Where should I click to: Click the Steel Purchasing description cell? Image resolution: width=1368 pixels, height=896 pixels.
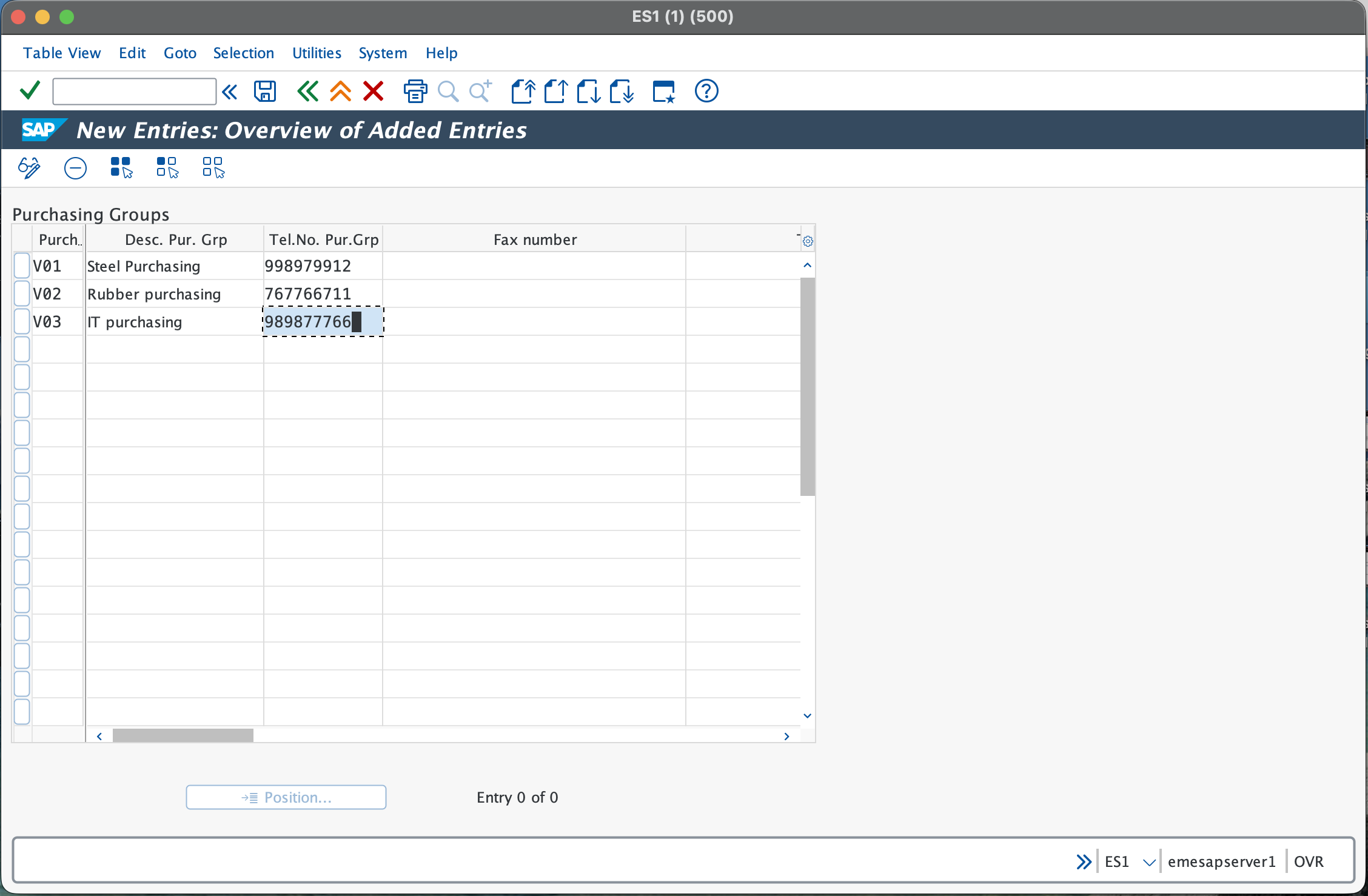pos(175,266)
